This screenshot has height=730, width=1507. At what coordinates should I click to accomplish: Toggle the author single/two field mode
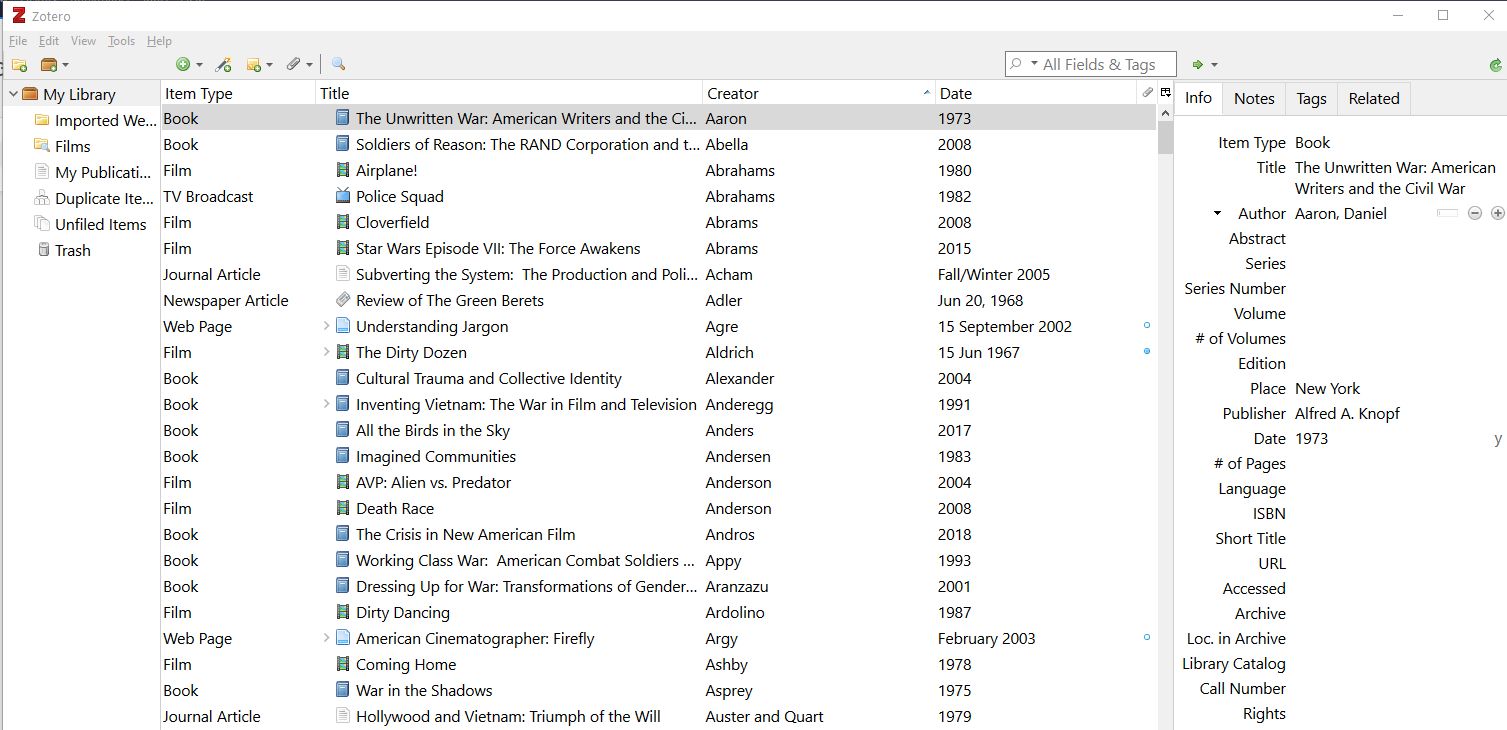click(1447, 213)
